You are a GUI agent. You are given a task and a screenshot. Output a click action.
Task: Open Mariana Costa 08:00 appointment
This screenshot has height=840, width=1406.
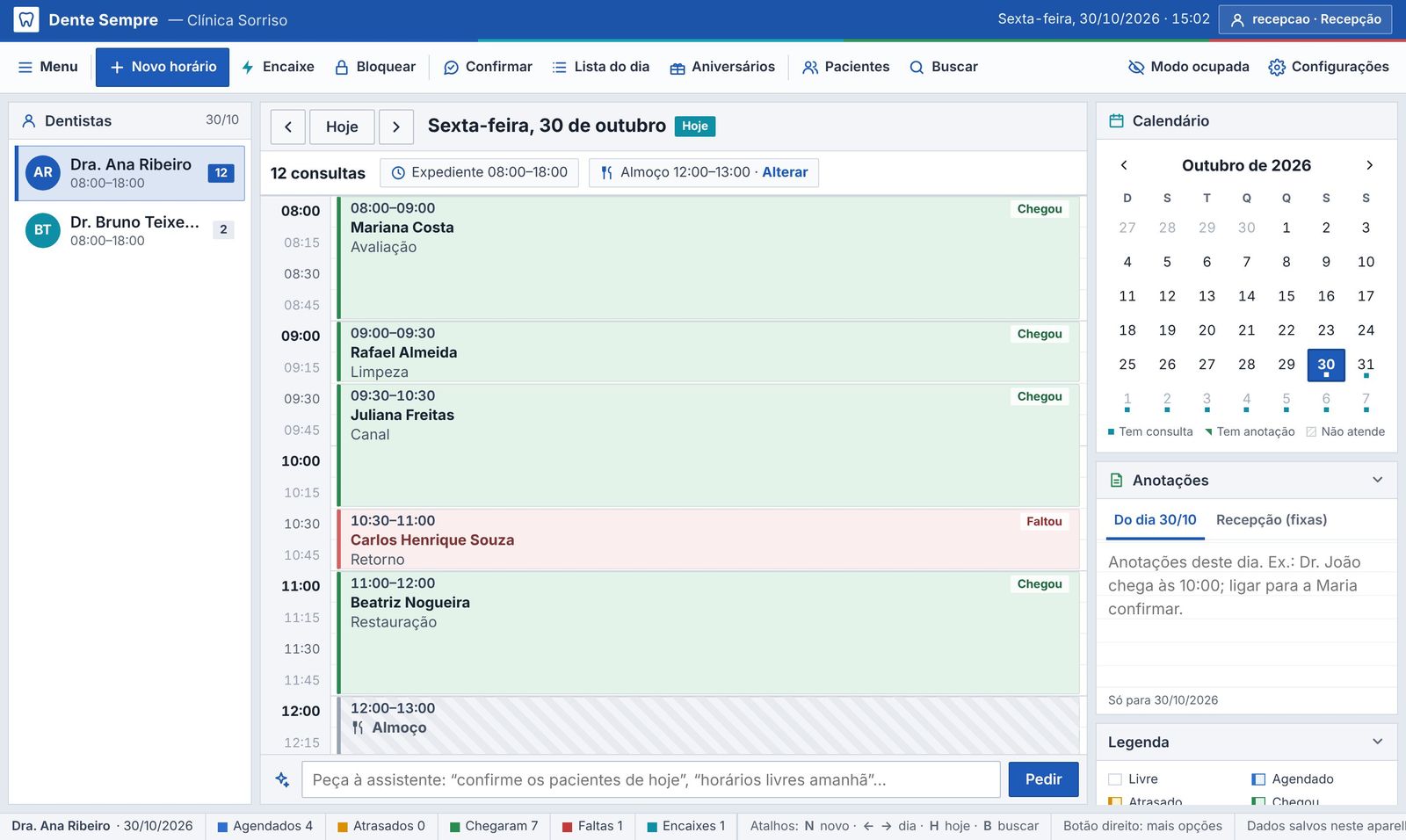(708, 258)
